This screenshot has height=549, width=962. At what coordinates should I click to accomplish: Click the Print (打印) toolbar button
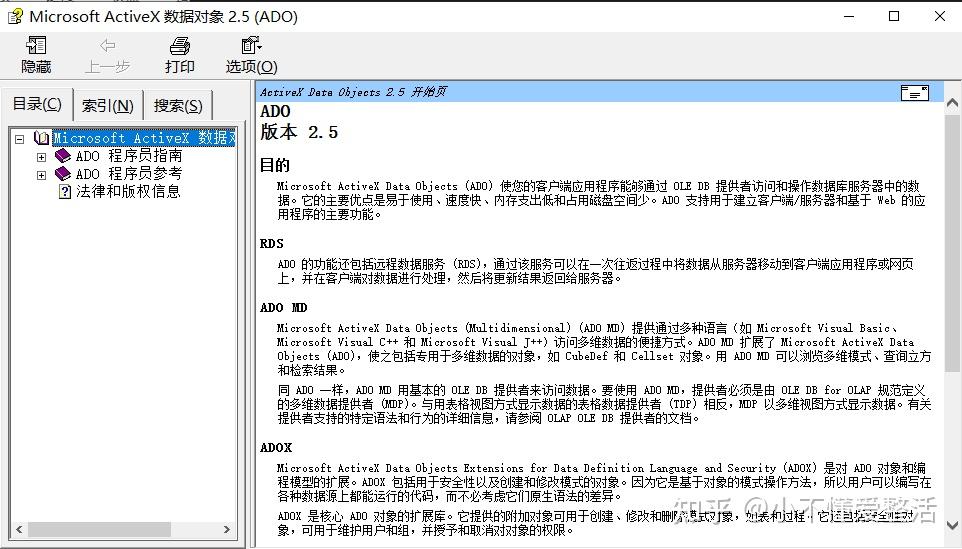[180, 55]
